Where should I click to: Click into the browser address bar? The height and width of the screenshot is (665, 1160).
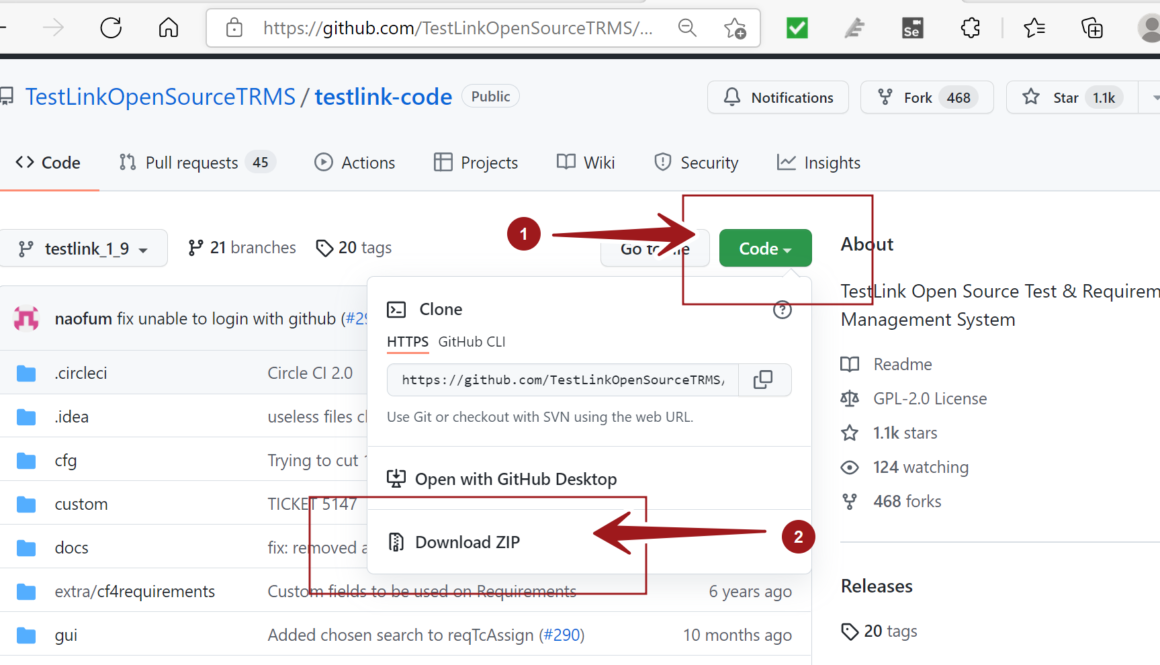457,28
